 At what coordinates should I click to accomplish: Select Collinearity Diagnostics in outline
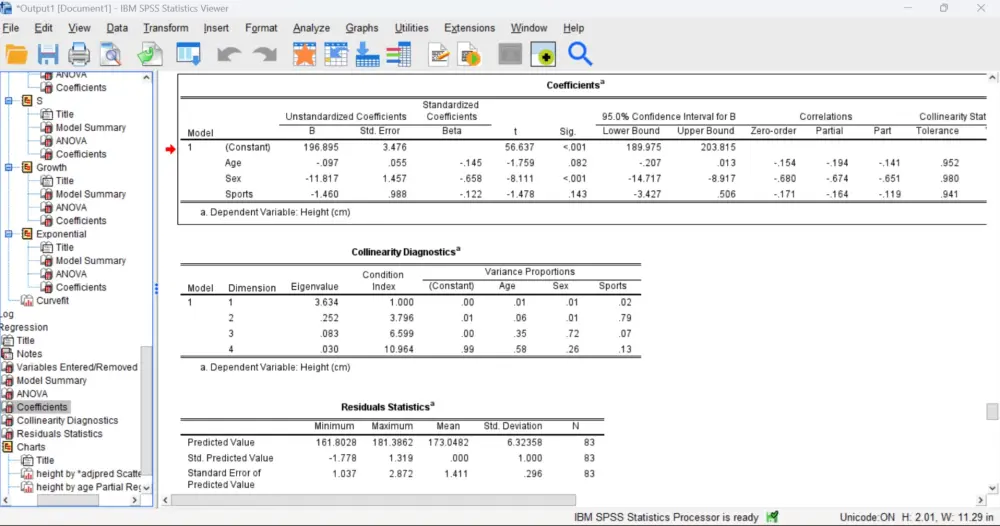click(67, 421)
